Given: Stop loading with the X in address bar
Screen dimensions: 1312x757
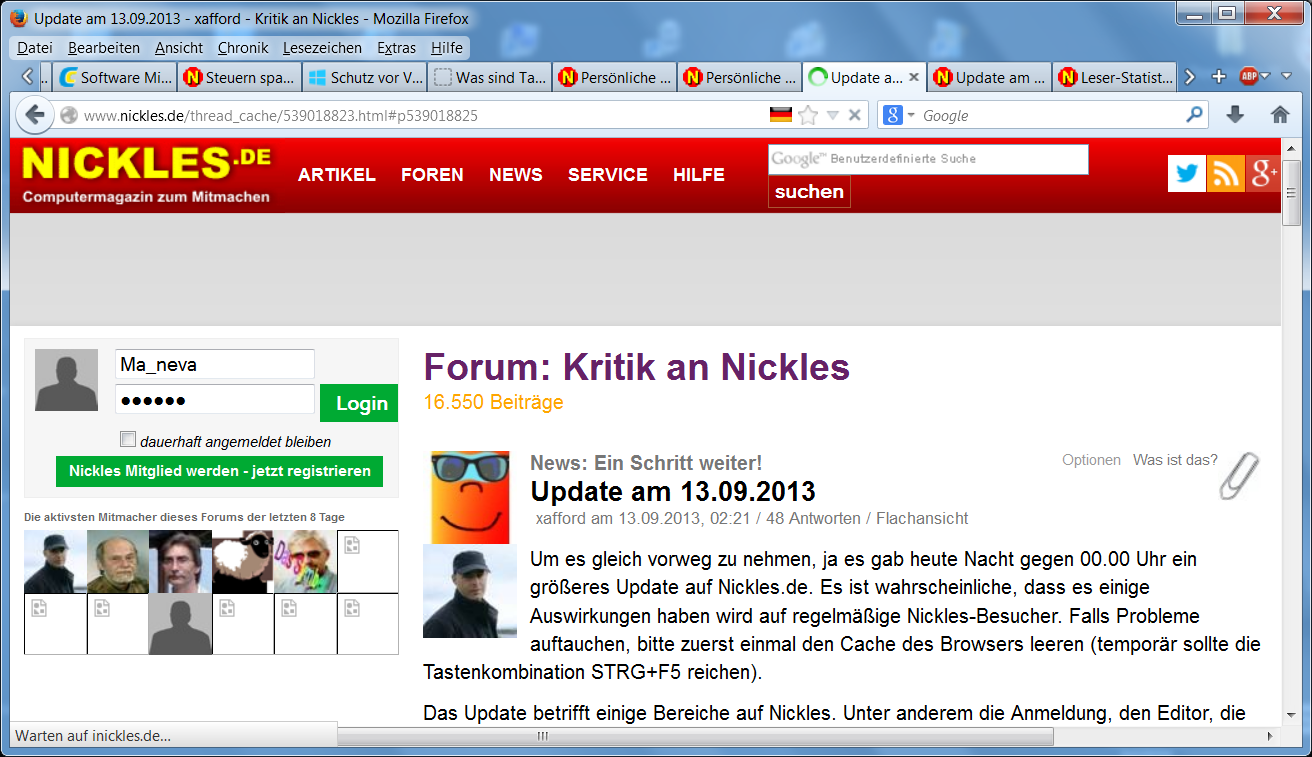Looking at the screenshot, I should pyautogui.click(x=854, y=115).
